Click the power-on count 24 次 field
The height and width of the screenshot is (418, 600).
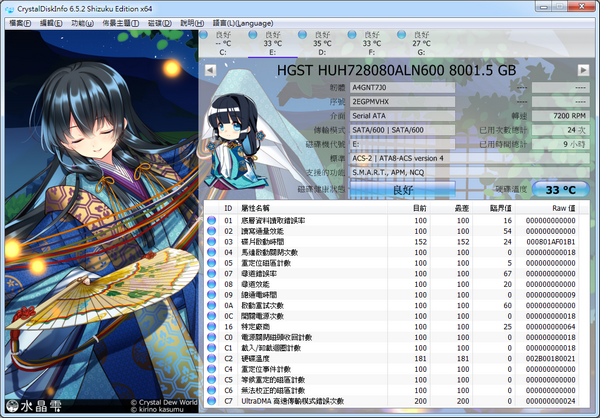click(561, 130)
